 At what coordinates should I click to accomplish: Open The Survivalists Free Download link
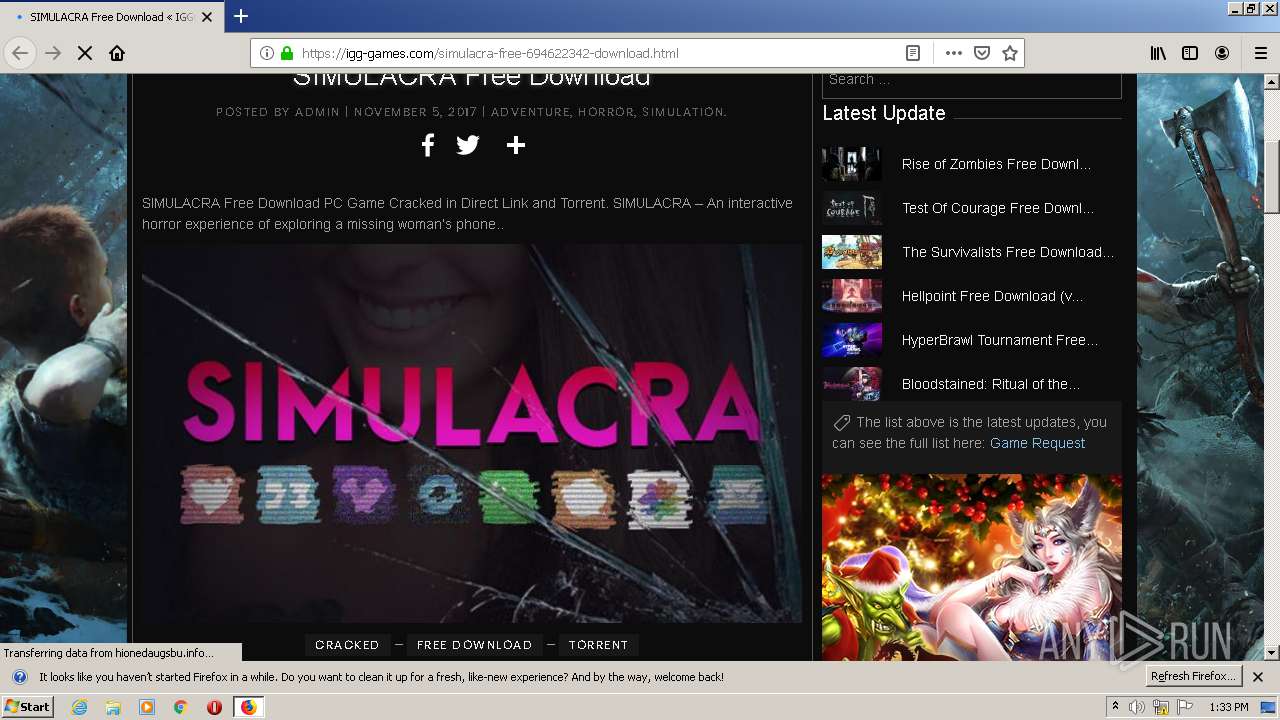coord(1008,252)
